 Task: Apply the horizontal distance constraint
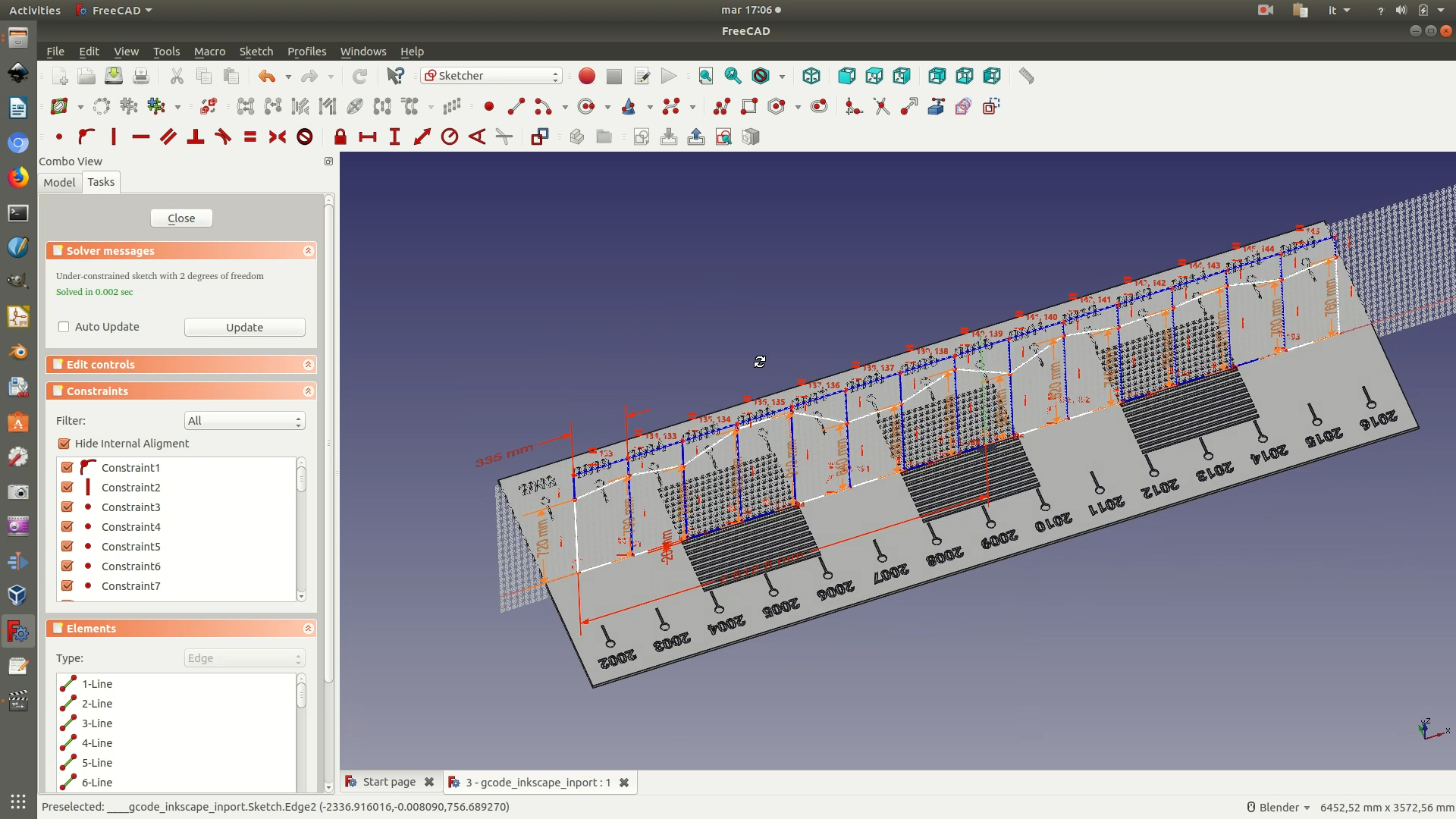pos(368,137)
